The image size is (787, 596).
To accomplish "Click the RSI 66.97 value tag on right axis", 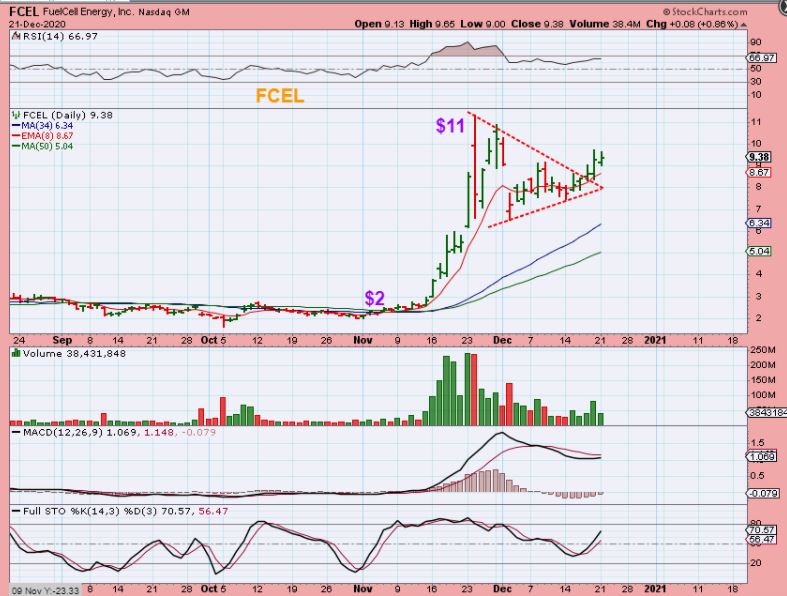I will 762,58.
